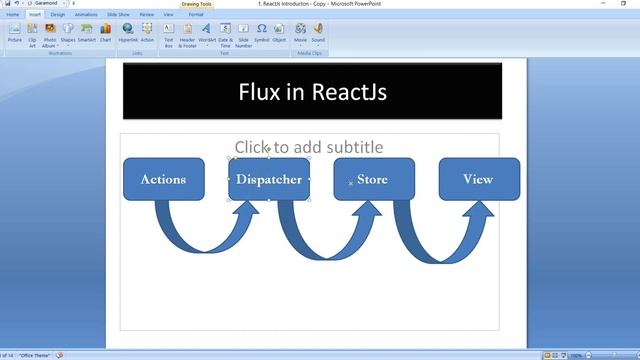
Task: Open the Header & Footer dialog
Action: (x=187, y=35)
